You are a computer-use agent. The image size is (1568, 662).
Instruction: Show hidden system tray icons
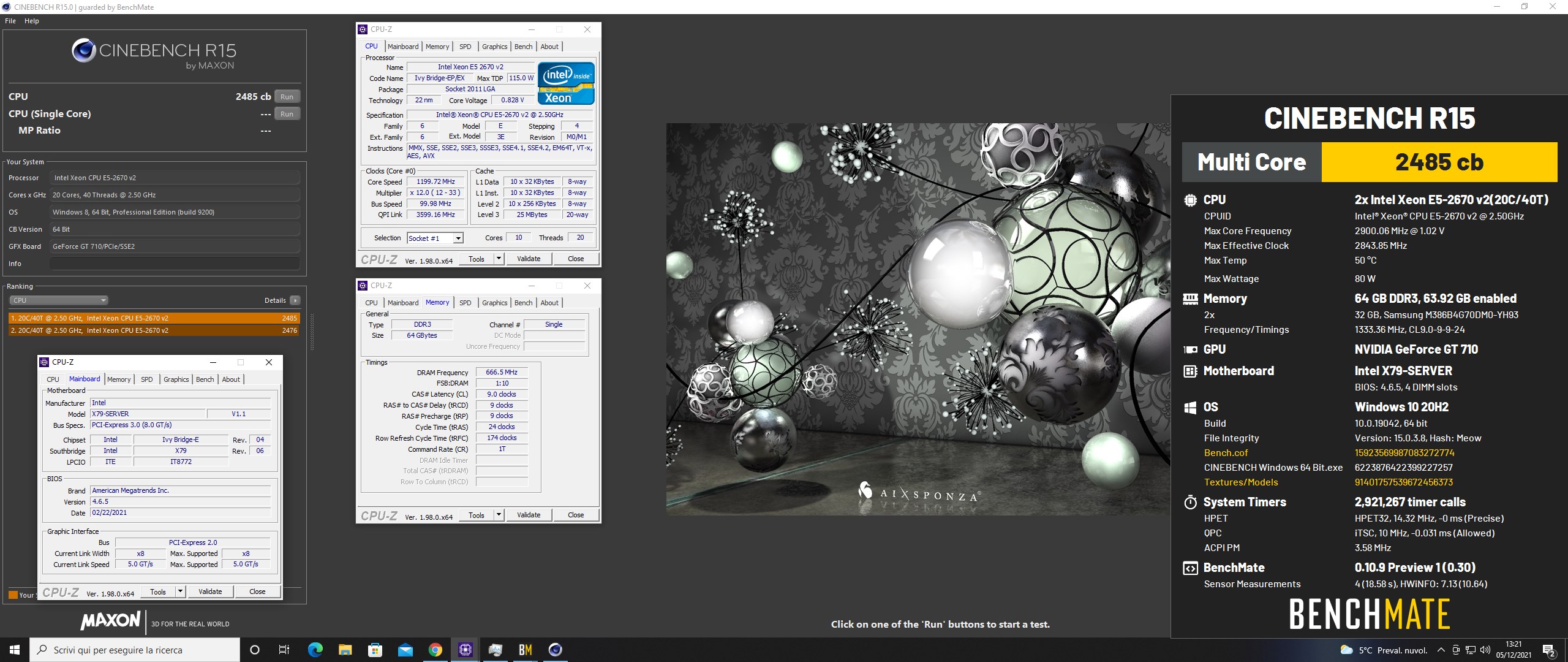point(1441,650)
